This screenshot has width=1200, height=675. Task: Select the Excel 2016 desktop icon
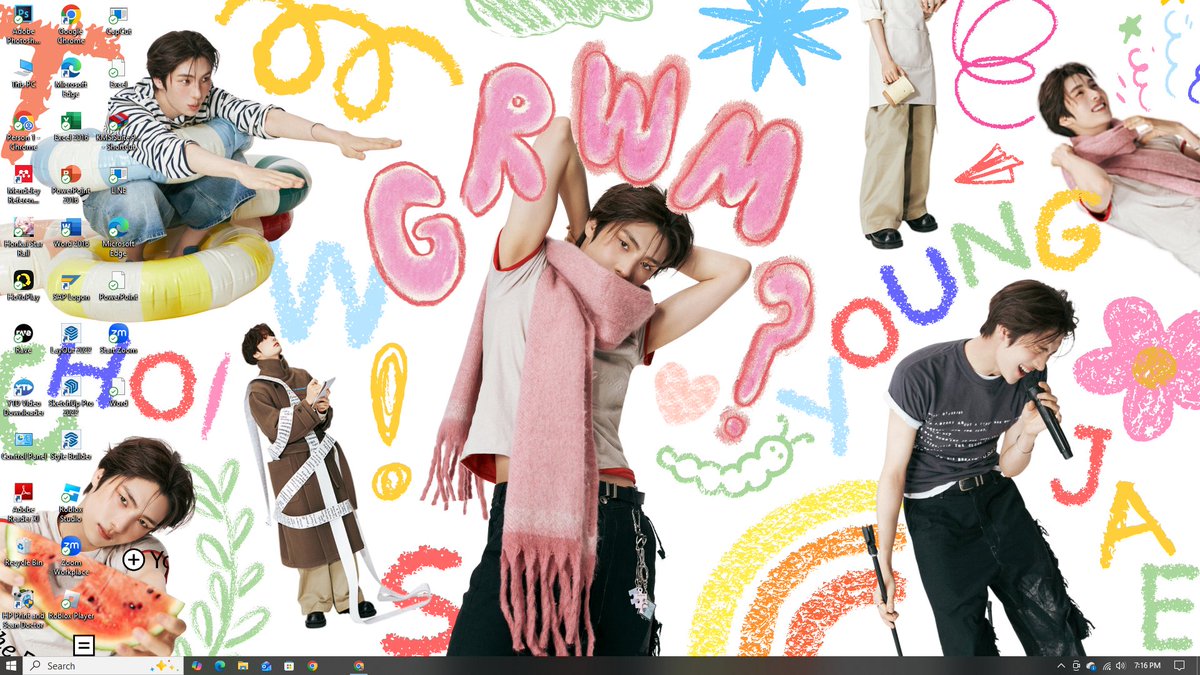tap(70, 128)
